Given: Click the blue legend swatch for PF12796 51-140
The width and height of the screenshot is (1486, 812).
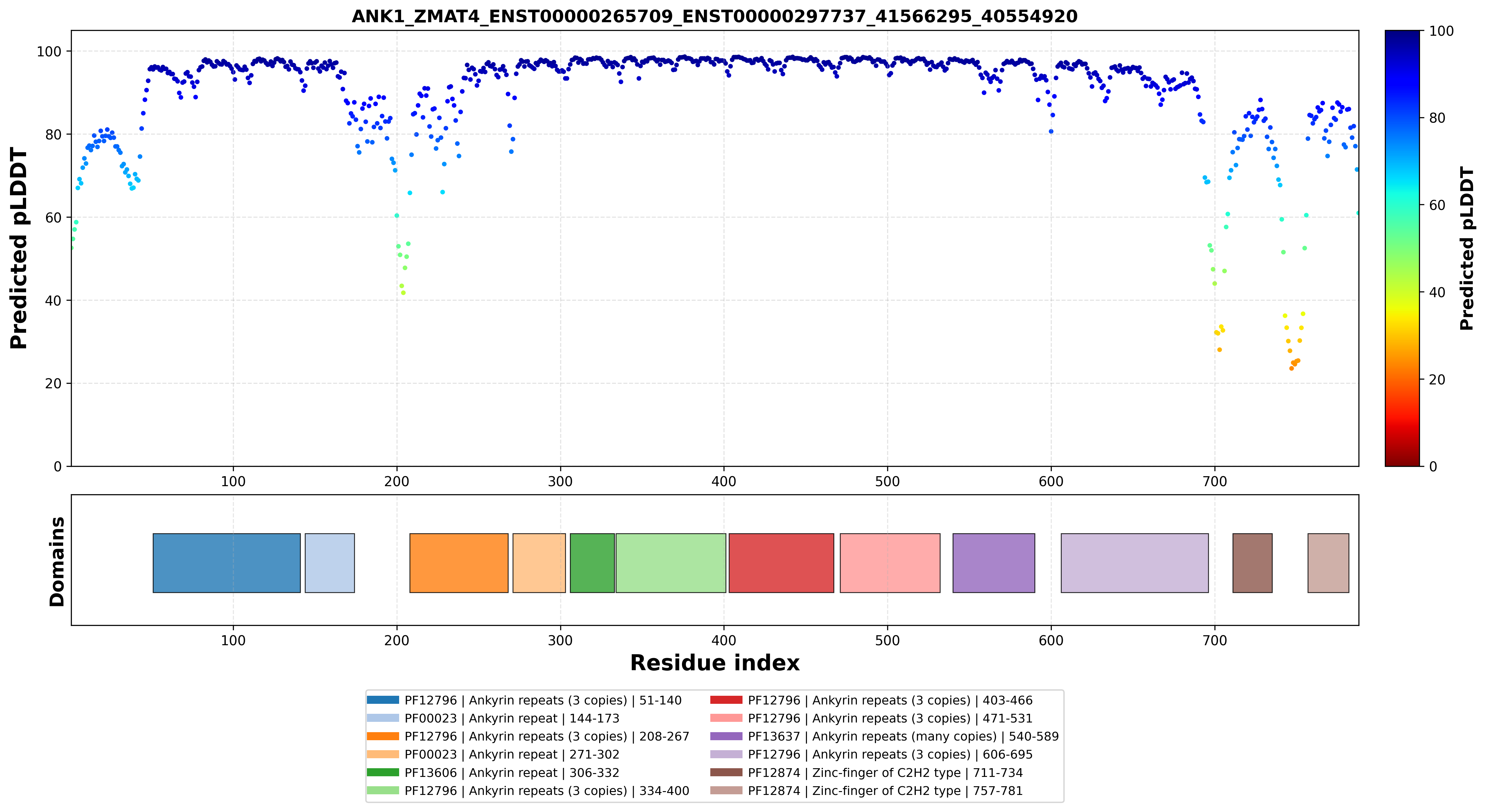Looking at the screenshot, I should (x=383, y=700).
